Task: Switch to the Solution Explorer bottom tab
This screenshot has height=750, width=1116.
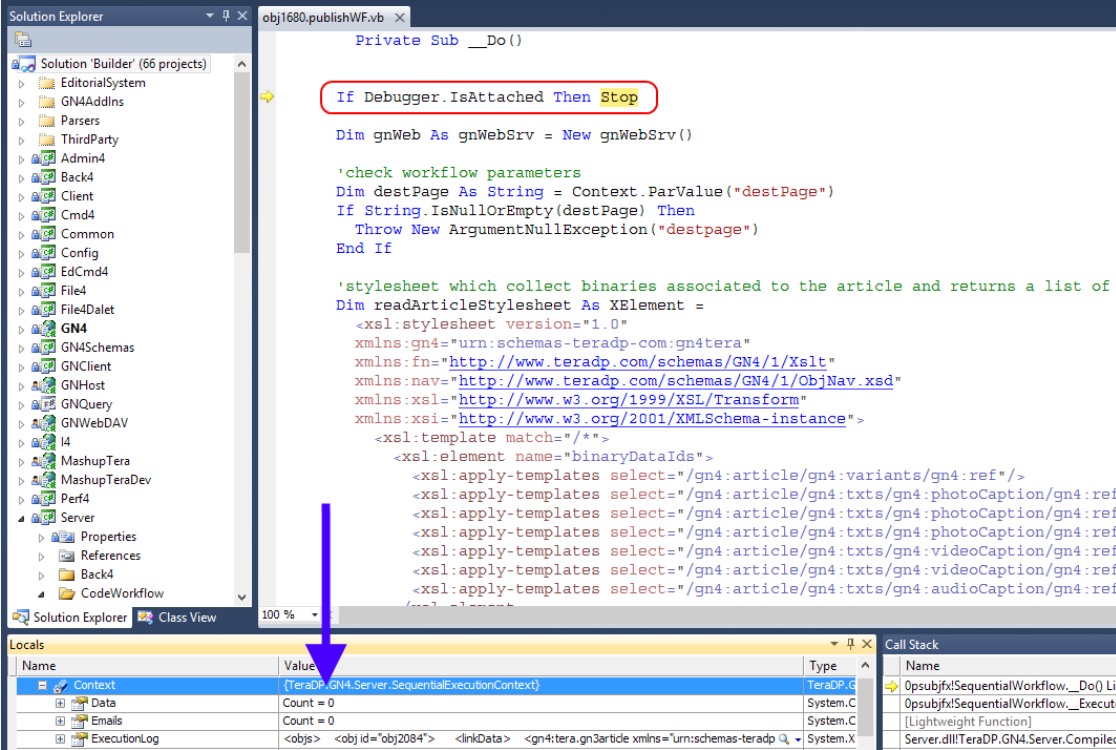Action: pos(70,618)
